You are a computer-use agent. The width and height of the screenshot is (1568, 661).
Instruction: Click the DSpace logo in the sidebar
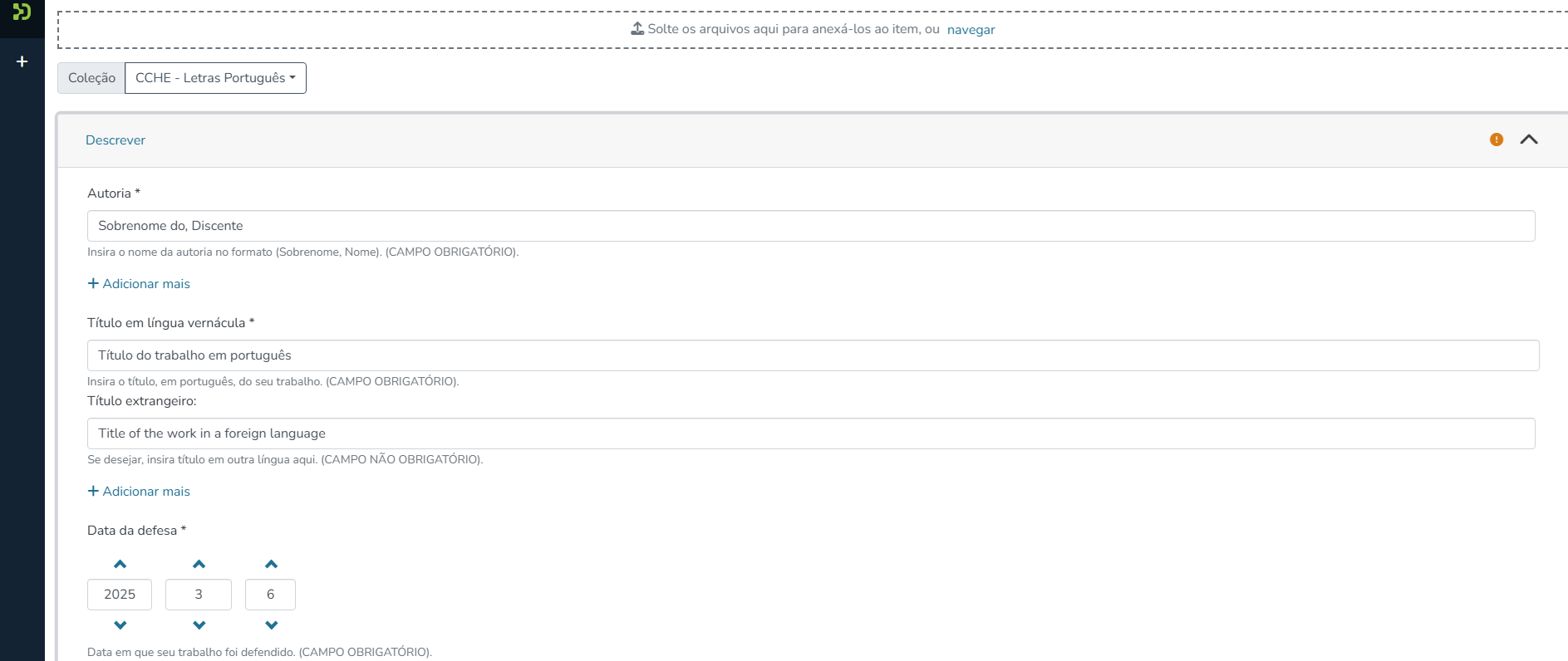tap(22, 12)
